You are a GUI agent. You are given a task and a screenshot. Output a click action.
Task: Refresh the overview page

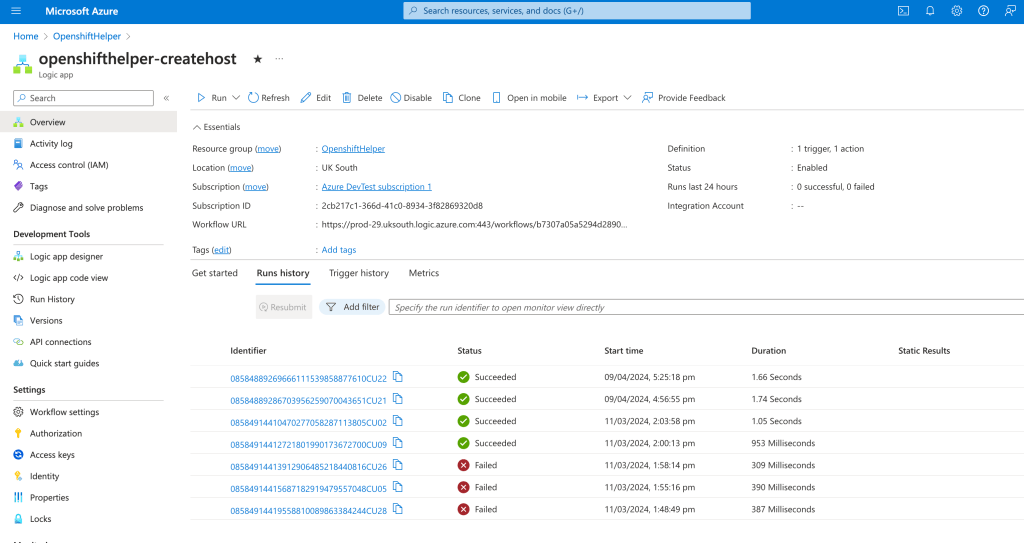coord(268,98)
